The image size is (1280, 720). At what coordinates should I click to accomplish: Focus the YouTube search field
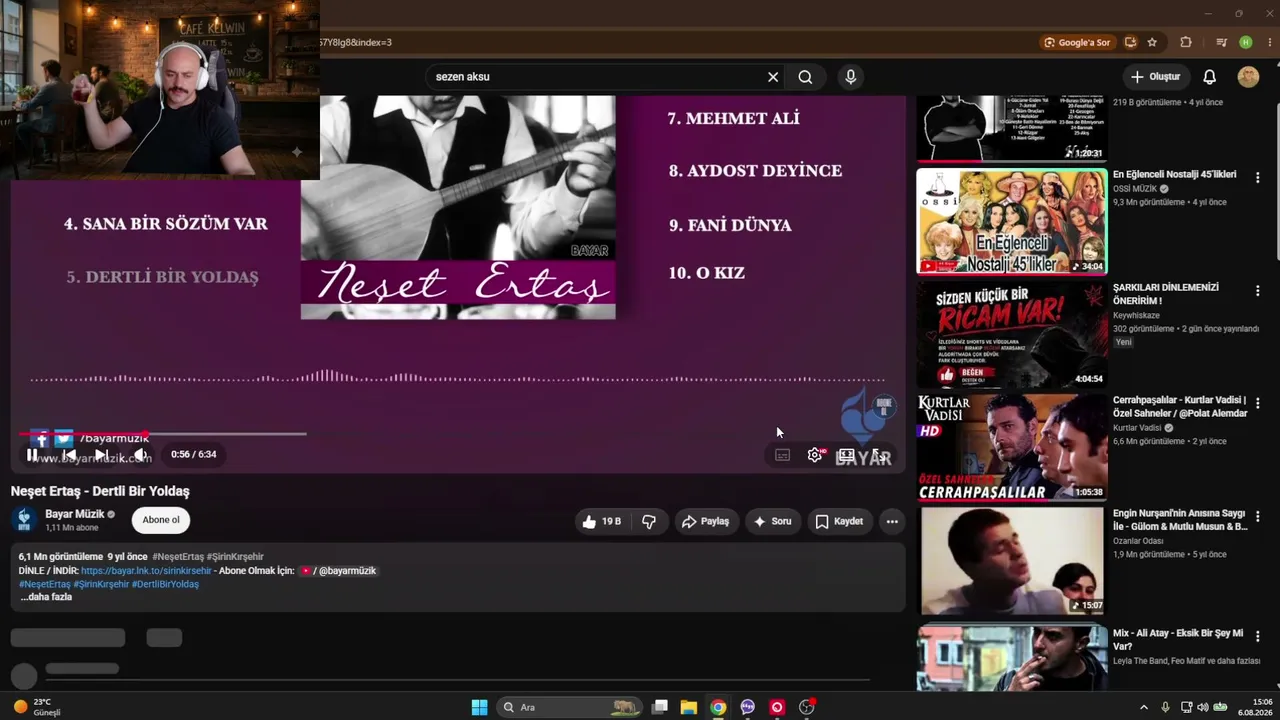pyautogui.click(x=595, y=77)
